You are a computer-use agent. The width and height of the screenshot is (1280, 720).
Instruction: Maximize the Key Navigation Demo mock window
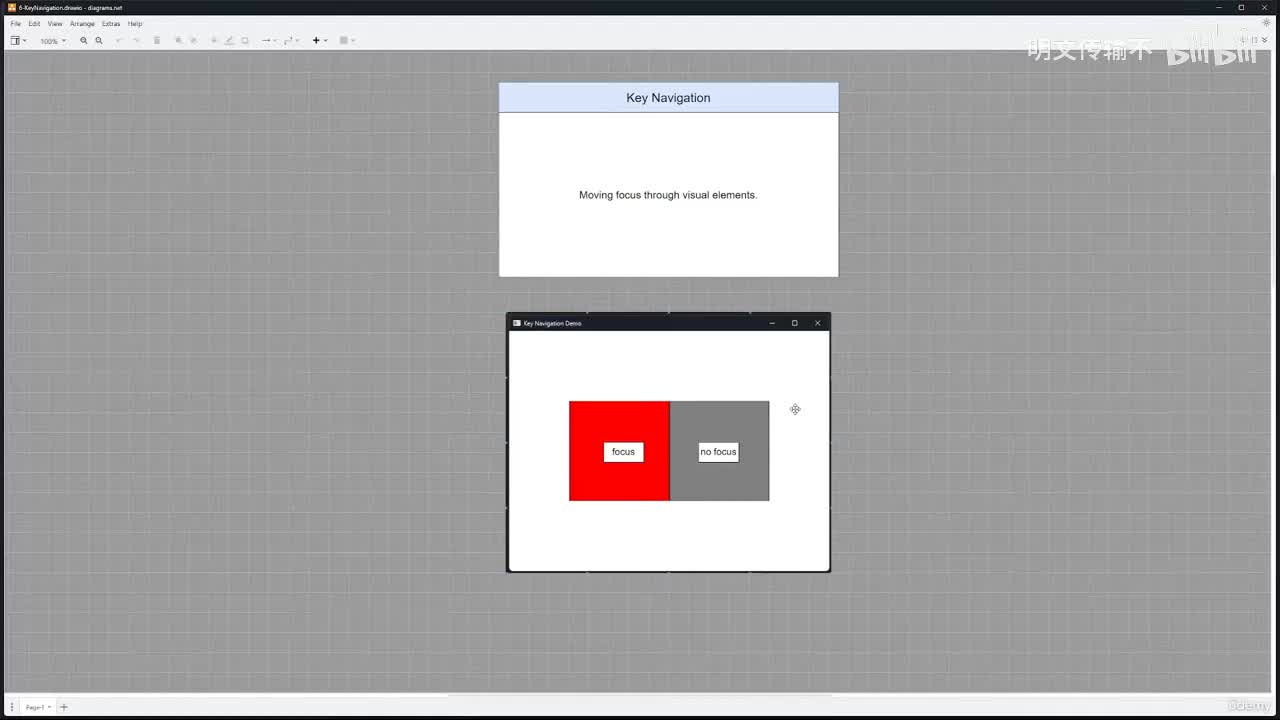(x=795, y=323)
